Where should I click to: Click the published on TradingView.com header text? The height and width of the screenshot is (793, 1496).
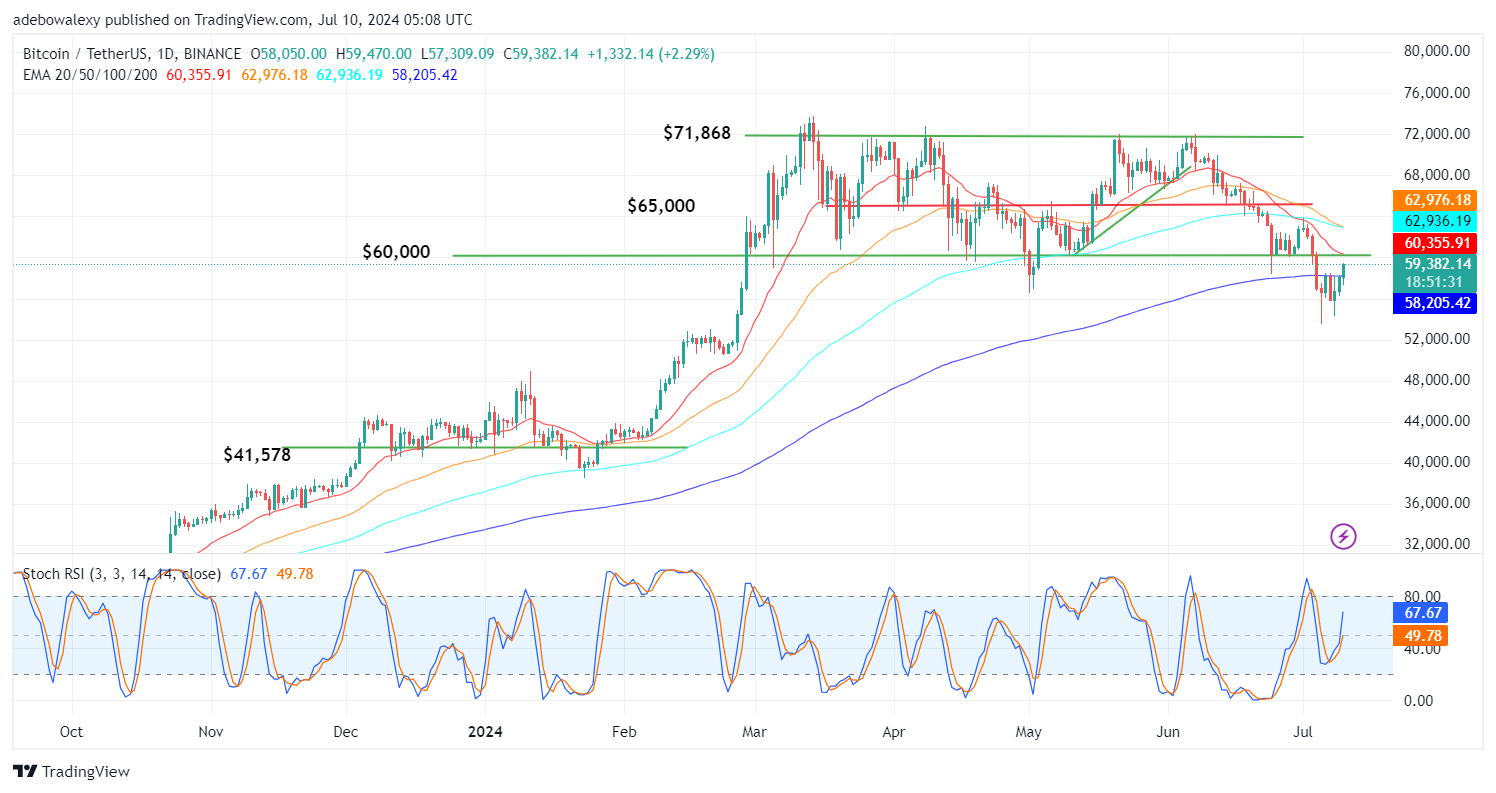243,20
